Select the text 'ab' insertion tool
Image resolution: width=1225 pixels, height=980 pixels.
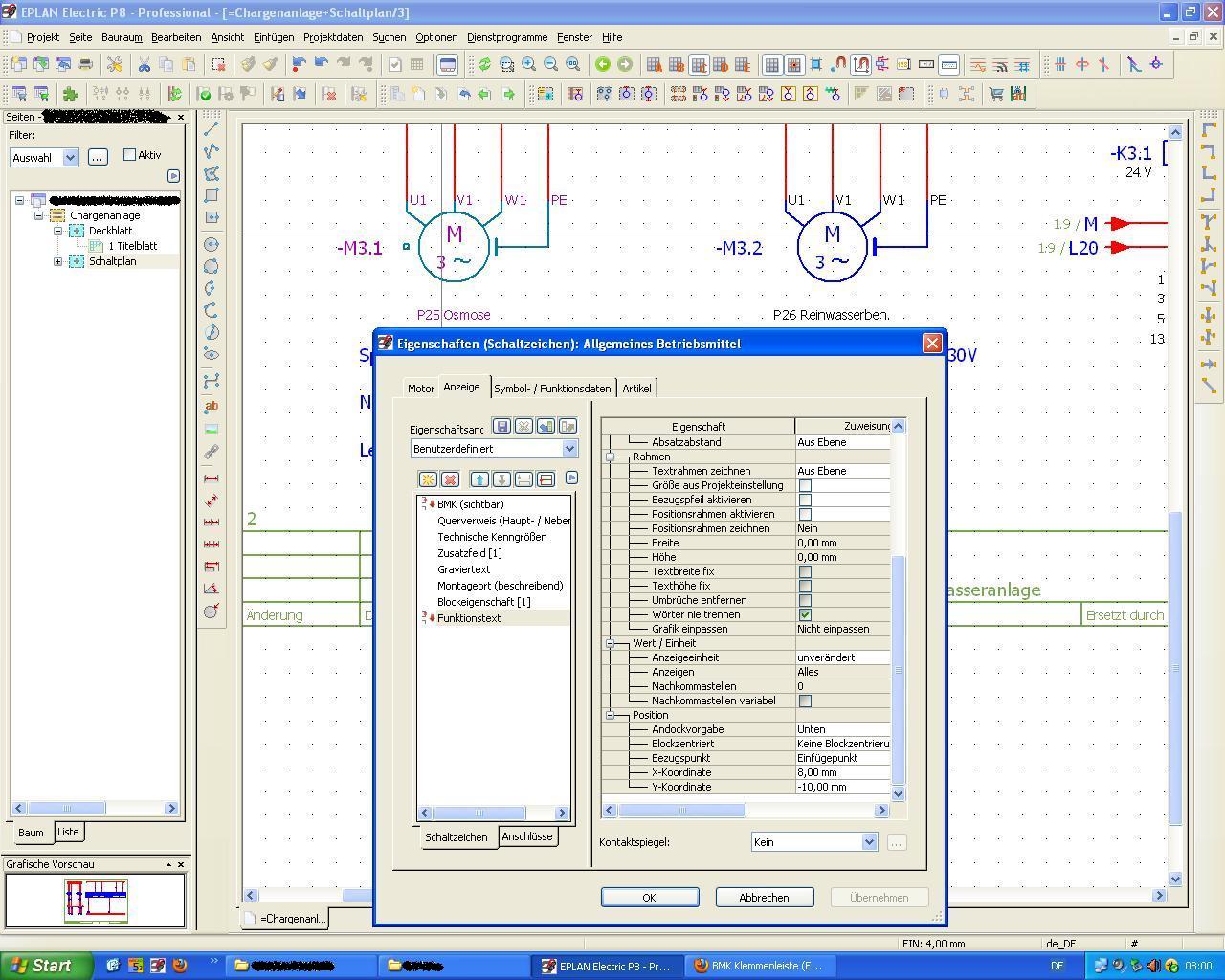tap(212, 406)
